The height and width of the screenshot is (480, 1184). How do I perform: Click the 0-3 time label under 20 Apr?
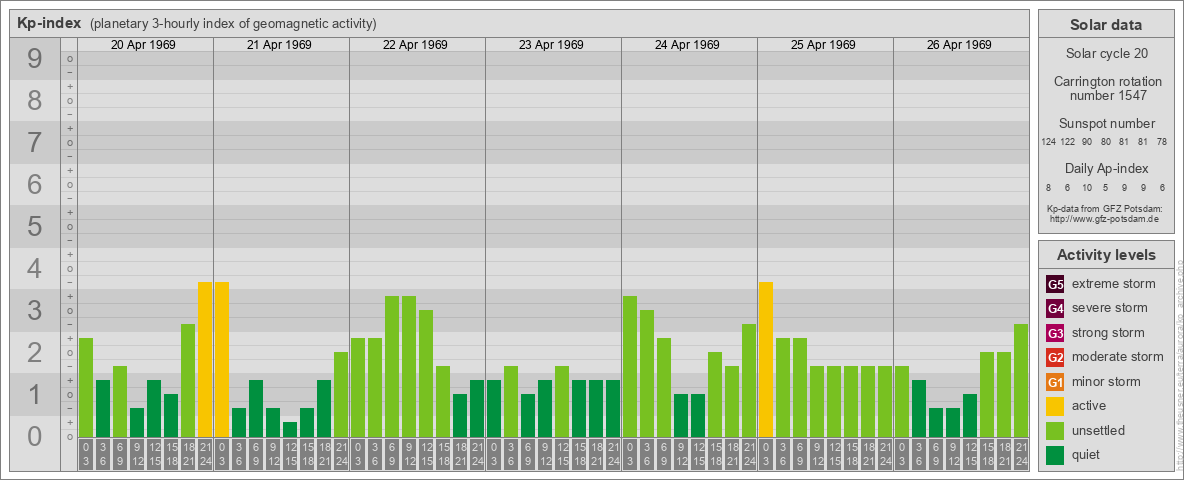tap(86, 454)
